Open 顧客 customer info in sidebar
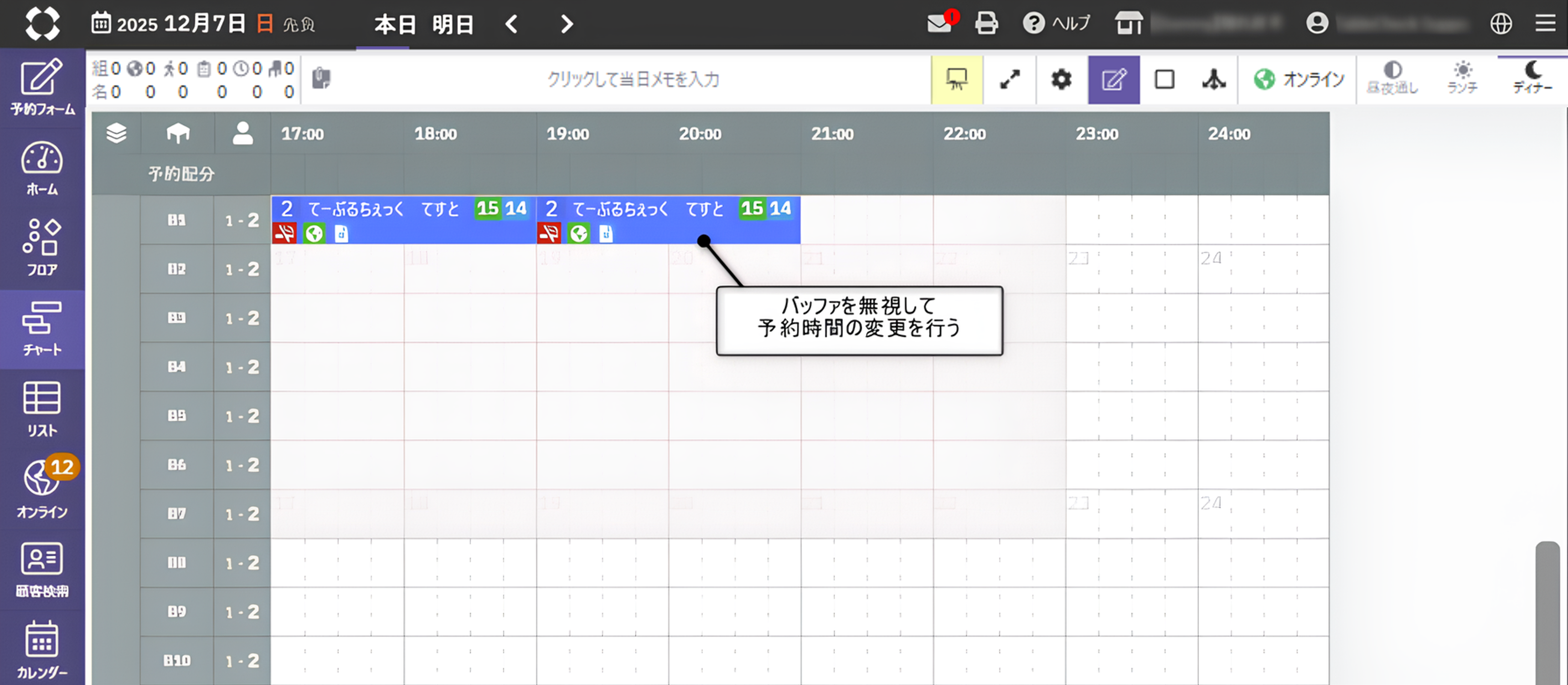The height and width of the screenshot is (685, 1568). pyautogui.click(x=43, y=570)
